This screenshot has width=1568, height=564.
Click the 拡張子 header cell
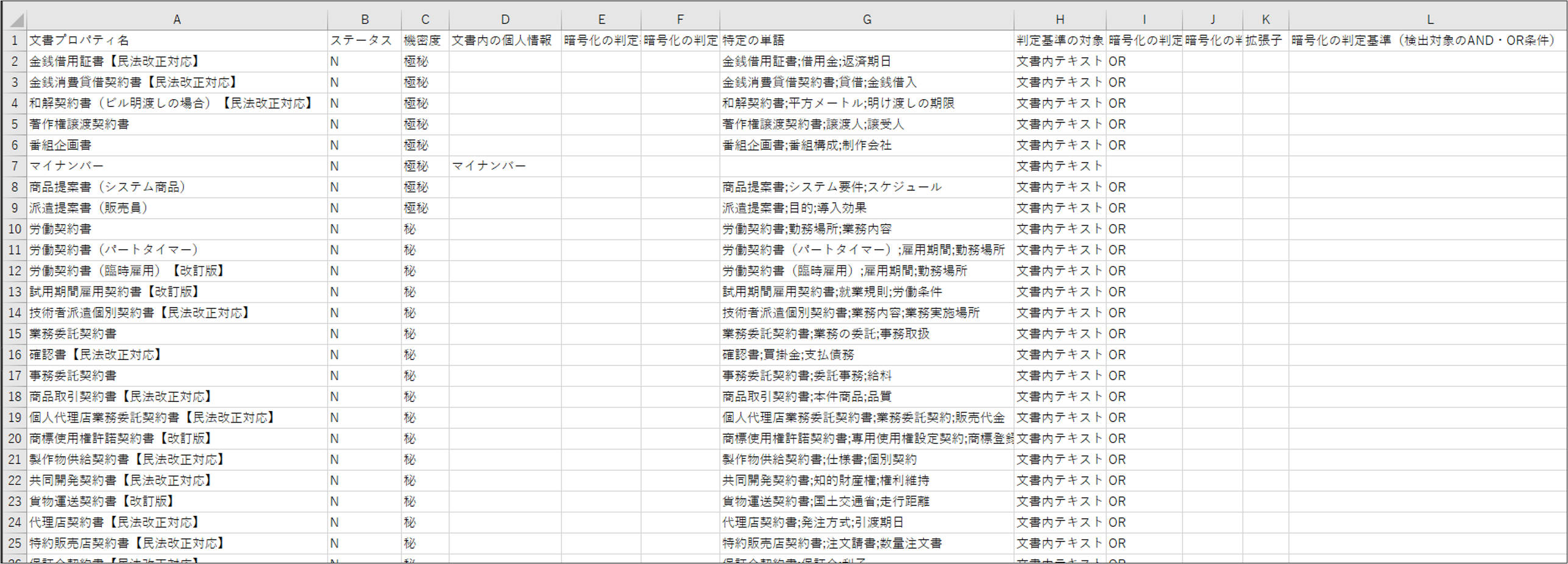1265,41
